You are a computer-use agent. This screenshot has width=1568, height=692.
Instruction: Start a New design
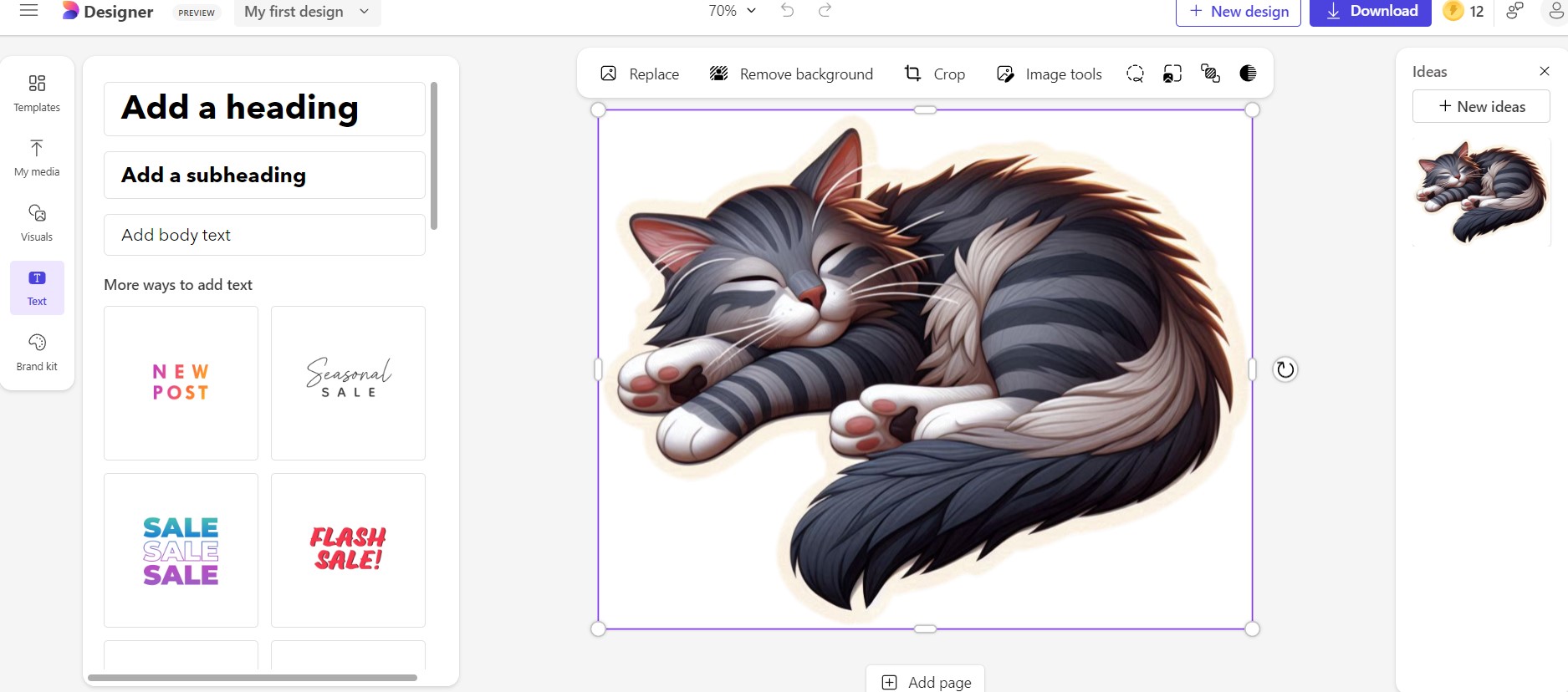[x=1239, y=12]
